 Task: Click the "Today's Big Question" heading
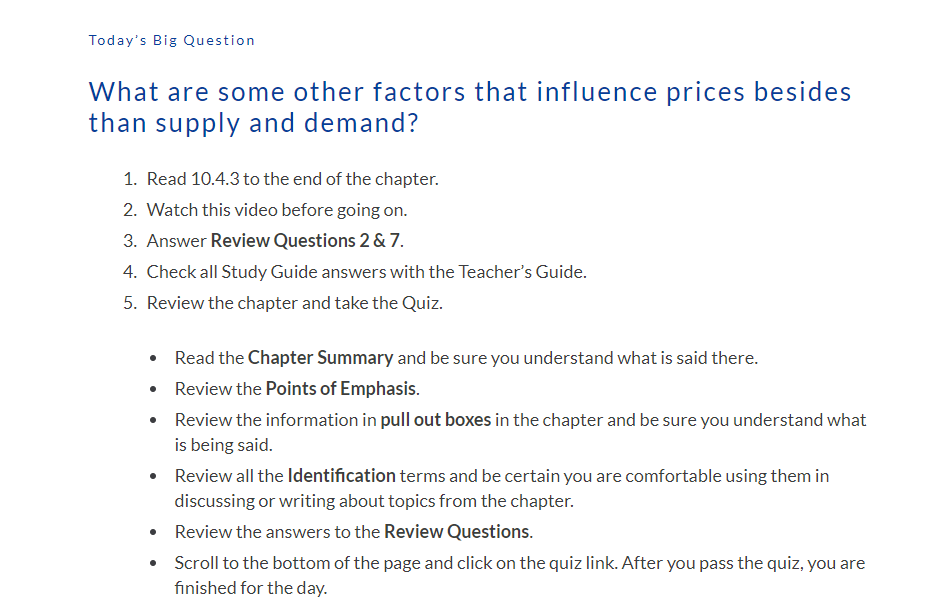[171, 40]
